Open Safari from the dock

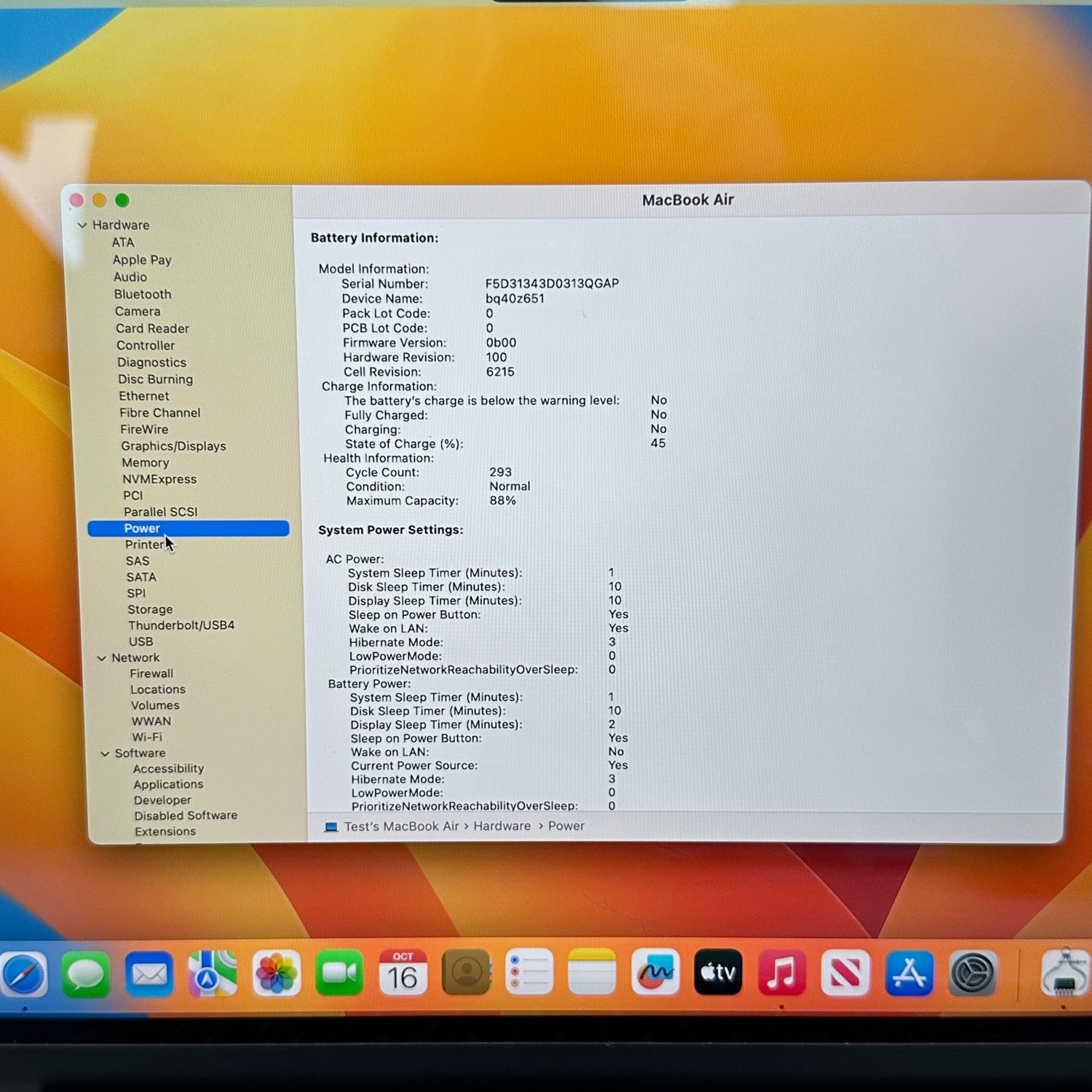[23, 975]
